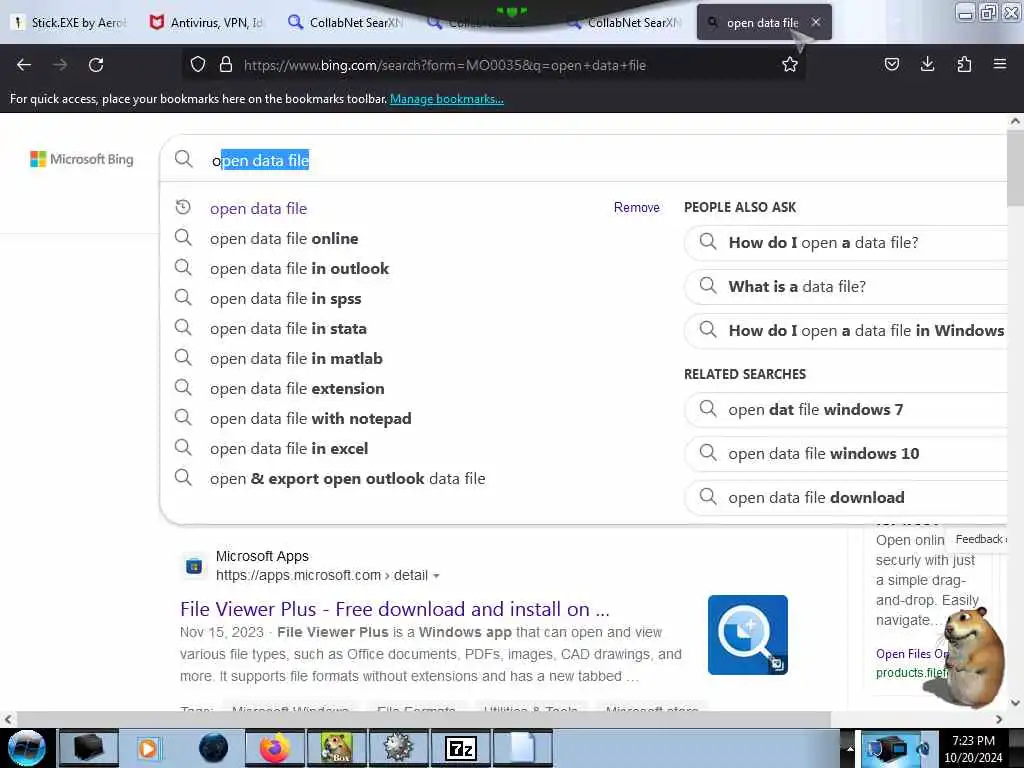The image size is (1024, 768).
Task: Open the gear application in taskbar
Action: (x=398, y=748)
